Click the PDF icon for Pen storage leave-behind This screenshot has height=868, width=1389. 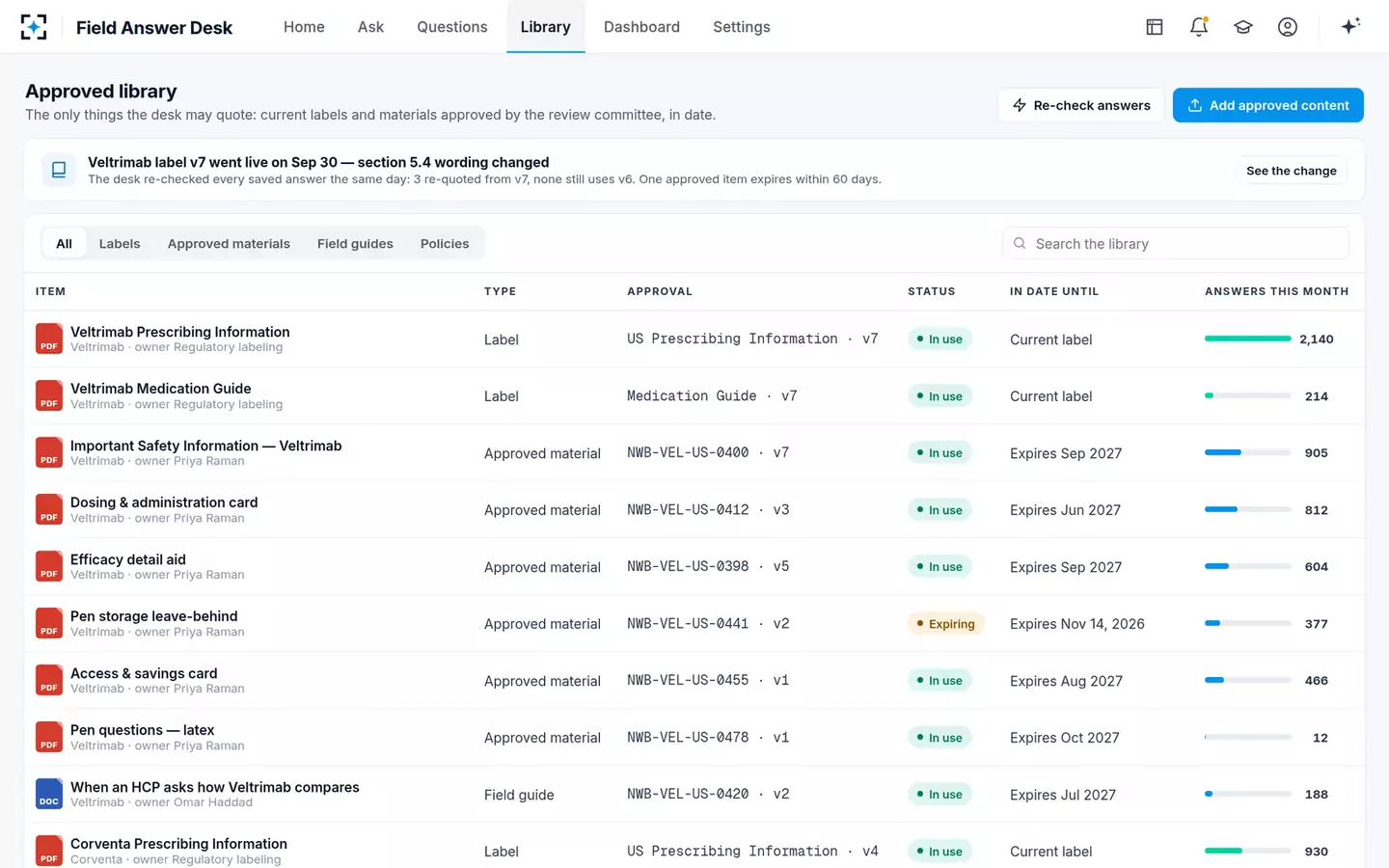point(49,623)
